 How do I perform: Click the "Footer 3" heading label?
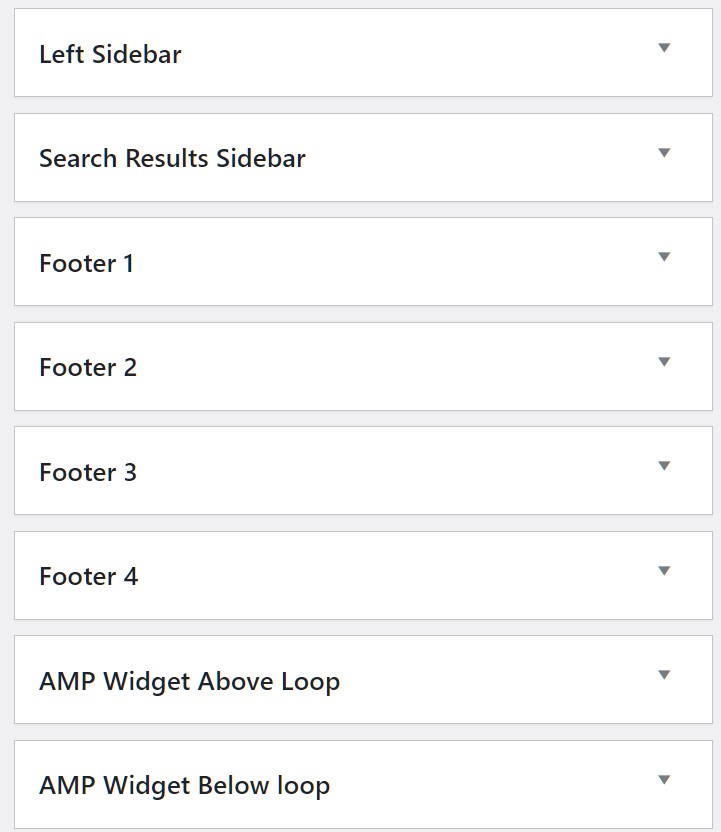click(88, 472)
